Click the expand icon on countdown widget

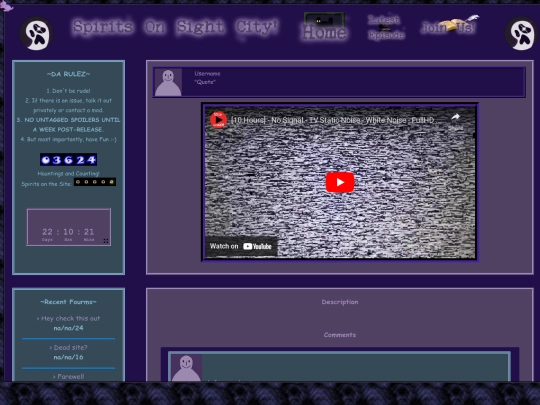click(x=106, y=241)
